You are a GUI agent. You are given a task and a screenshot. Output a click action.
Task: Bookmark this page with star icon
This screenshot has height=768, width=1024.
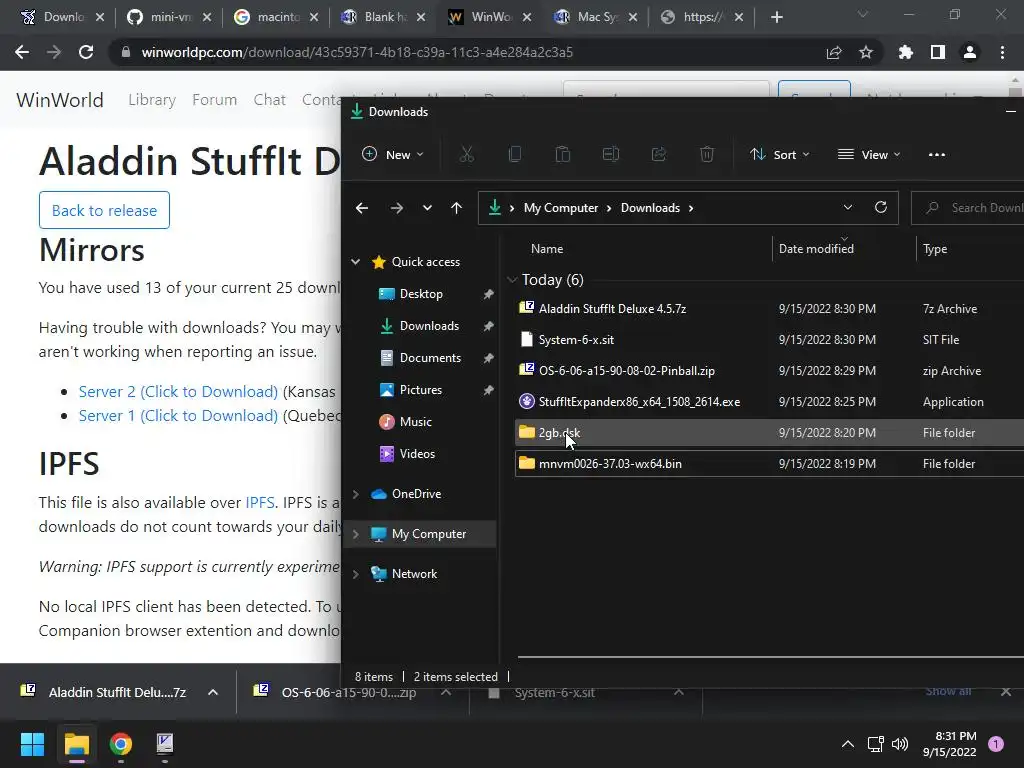click(866, 52)
